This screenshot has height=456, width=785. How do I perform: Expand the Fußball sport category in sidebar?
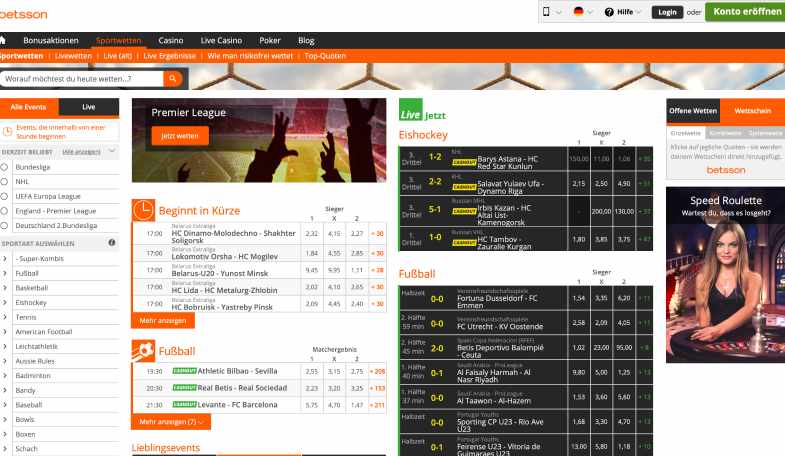point(5,273)
